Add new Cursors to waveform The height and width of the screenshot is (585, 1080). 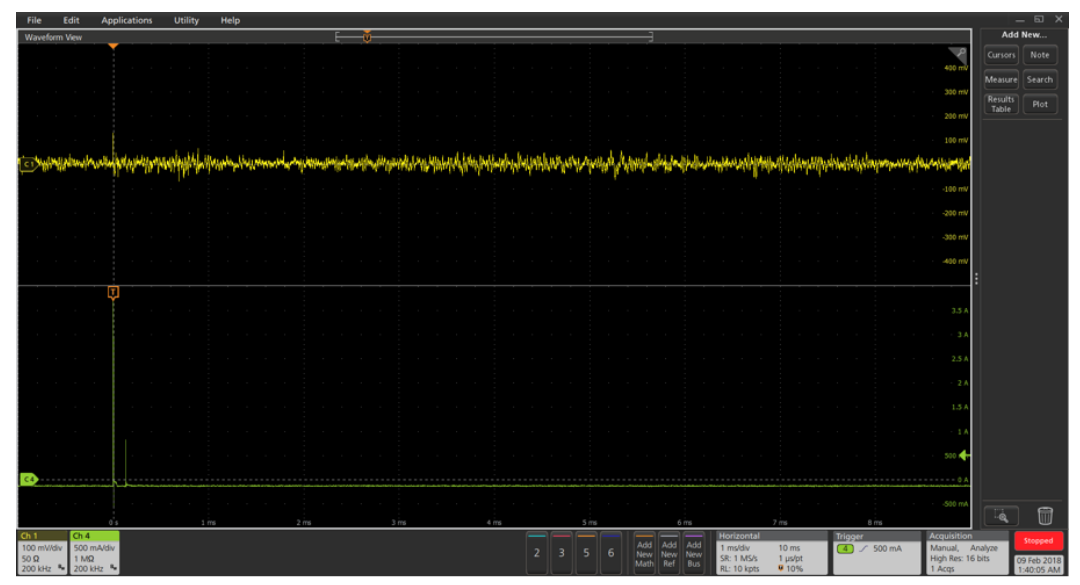(1001, 55)
